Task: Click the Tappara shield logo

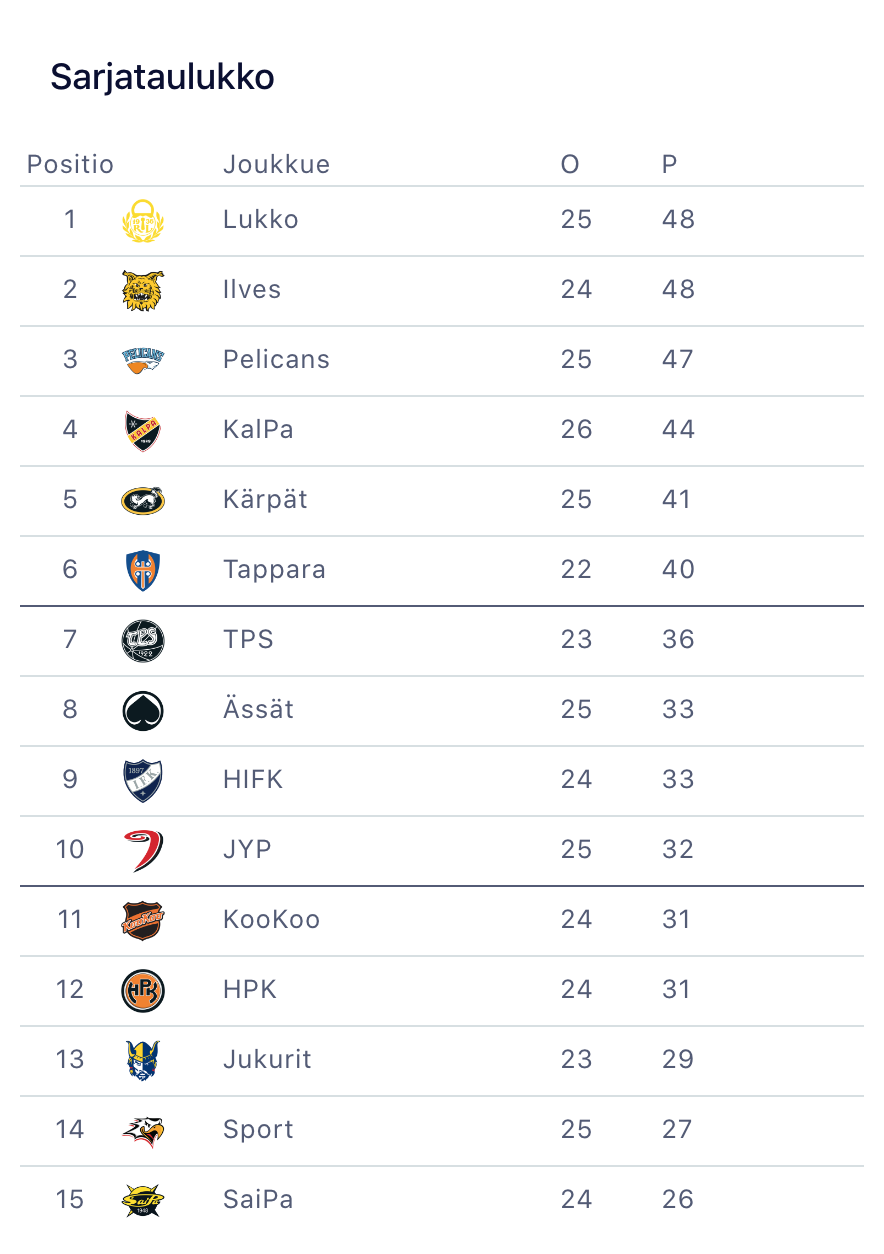Action: (x=142, y=570)
